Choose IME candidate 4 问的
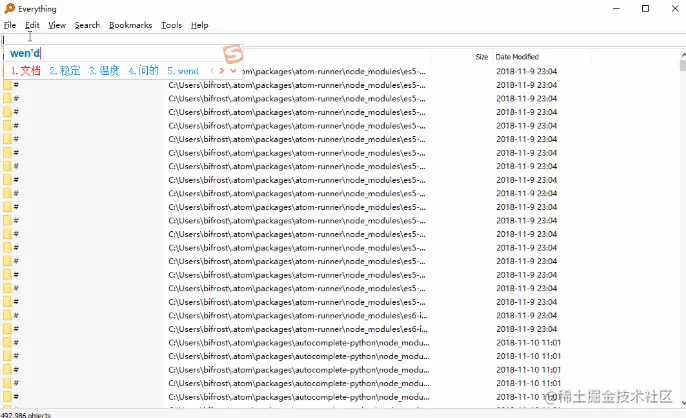Screen dimensions: 686x418 (144, 70)
